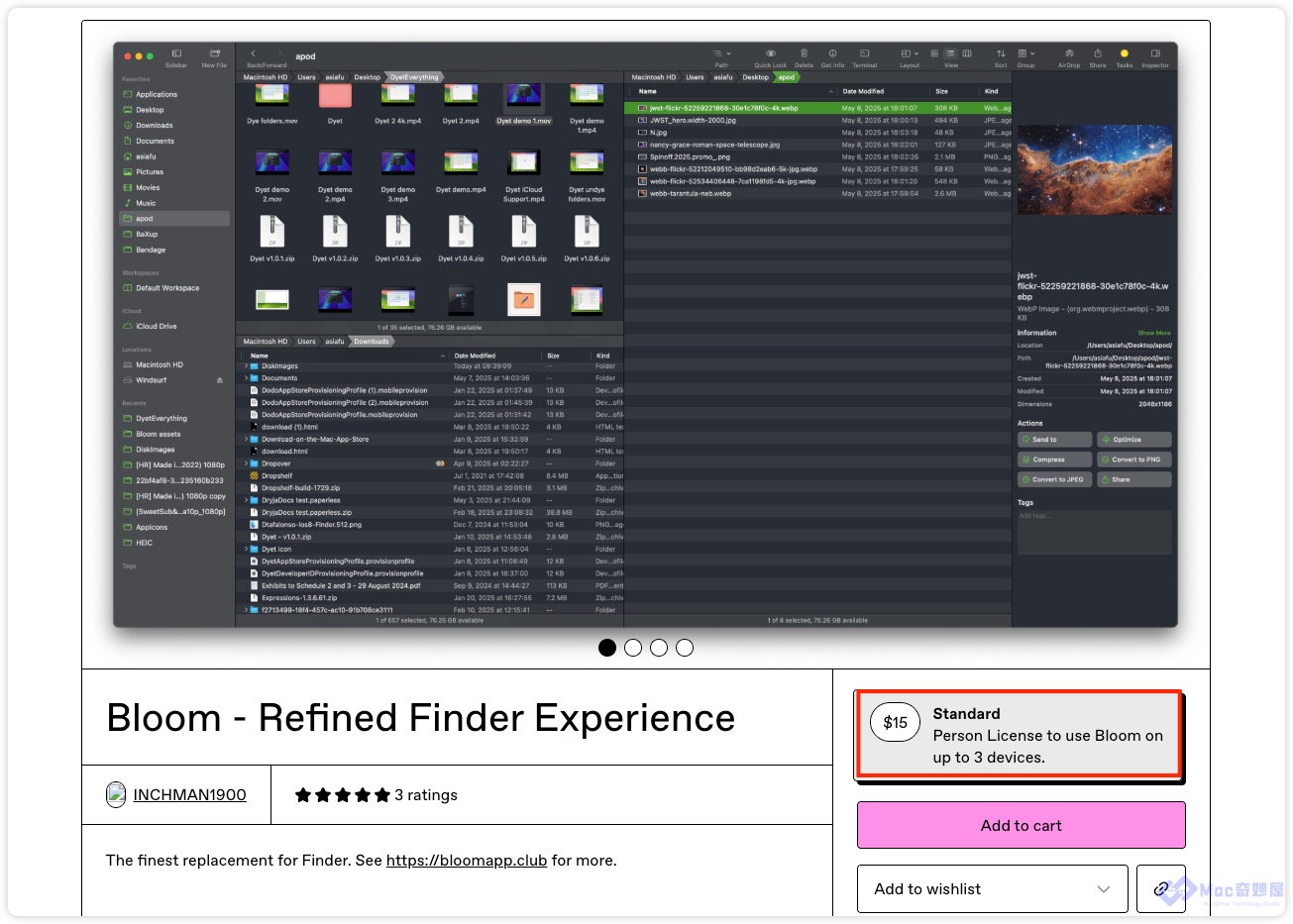Image resolution: width=1293 pixels, height=924 pixels.
Task: Expand the Dropover folder row
Action: (x=247, y=463)
